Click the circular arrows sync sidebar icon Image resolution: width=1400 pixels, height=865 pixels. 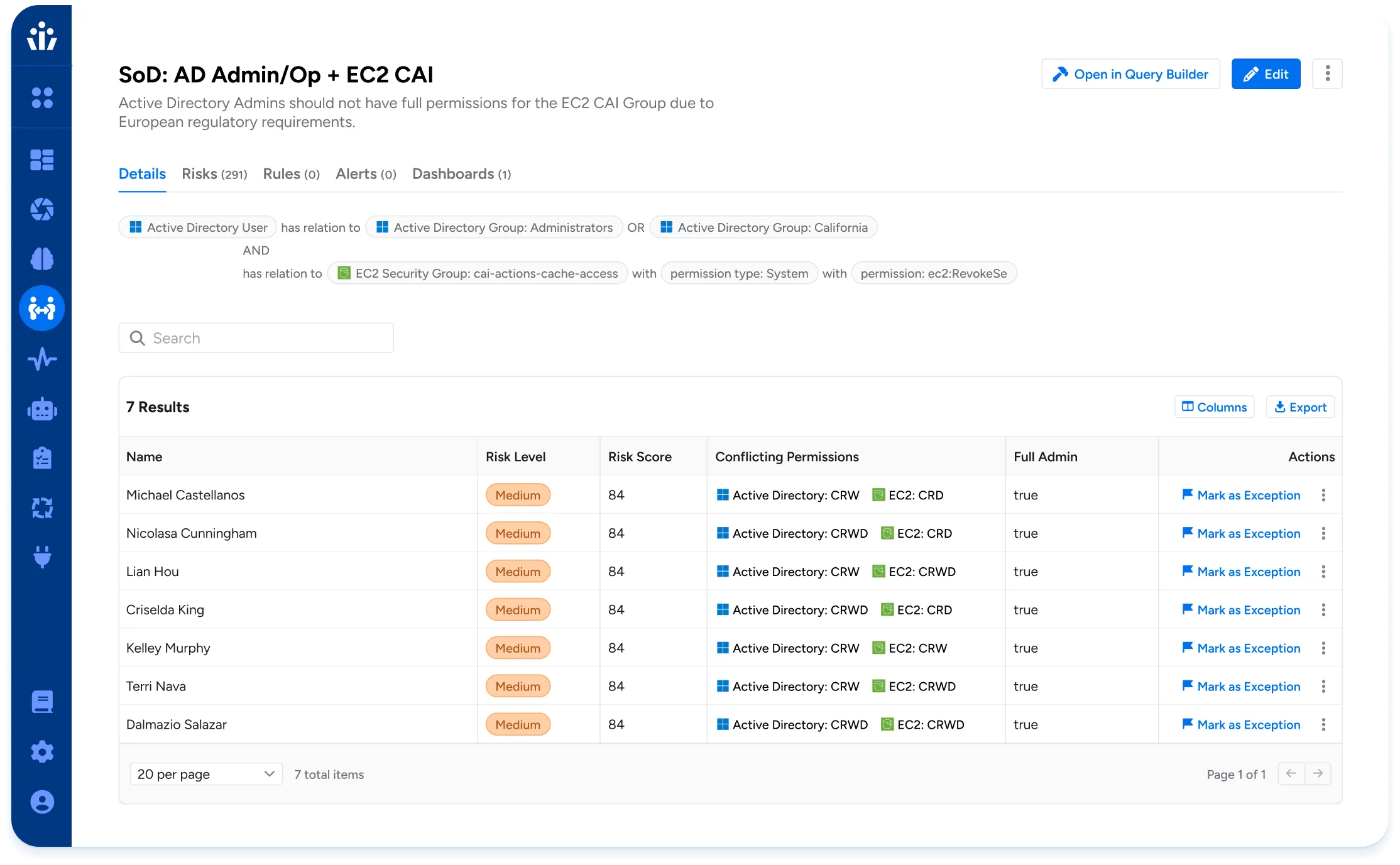pos(42,508)
